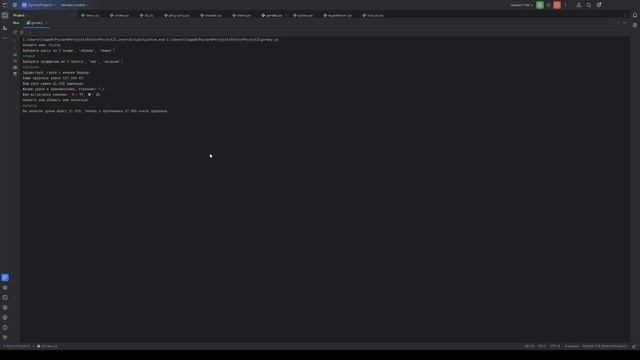Click the red heart emoji in console output
This screenshot has height=360, width=640.
coord(73,94)
